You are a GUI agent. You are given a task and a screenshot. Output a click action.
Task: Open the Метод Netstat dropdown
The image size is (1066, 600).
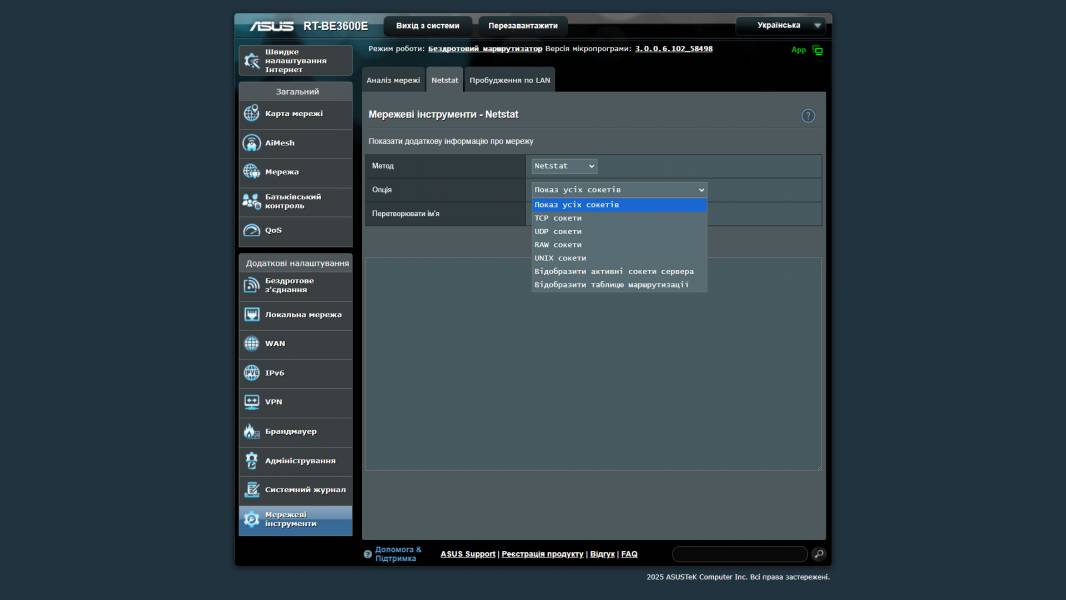(x=564, y=166)
